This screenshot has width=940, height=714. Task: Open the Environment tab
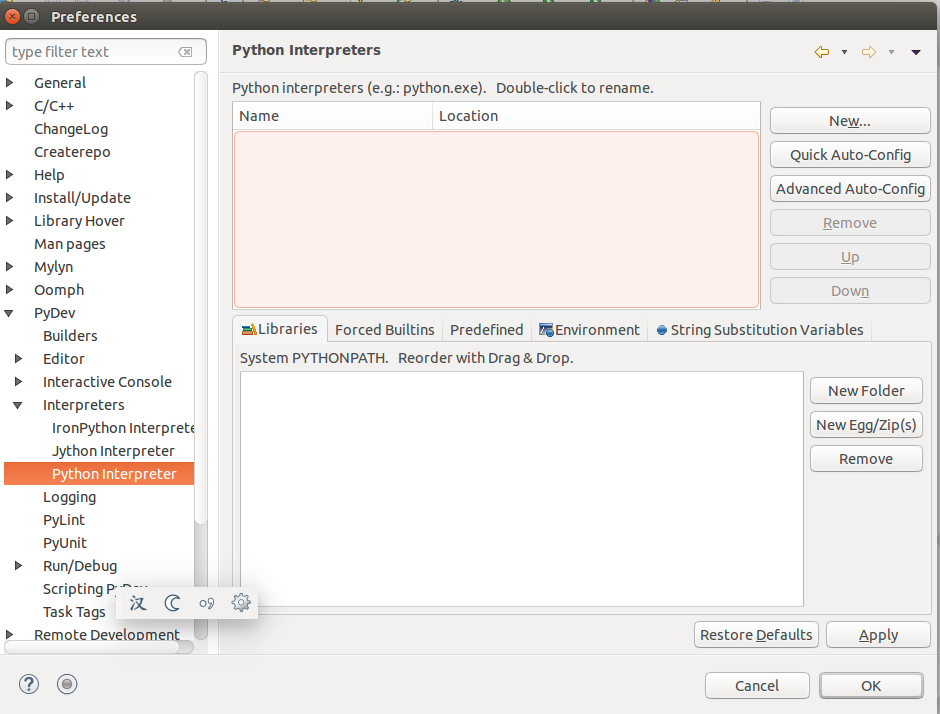pyautogui.click(x=589, y=330)
